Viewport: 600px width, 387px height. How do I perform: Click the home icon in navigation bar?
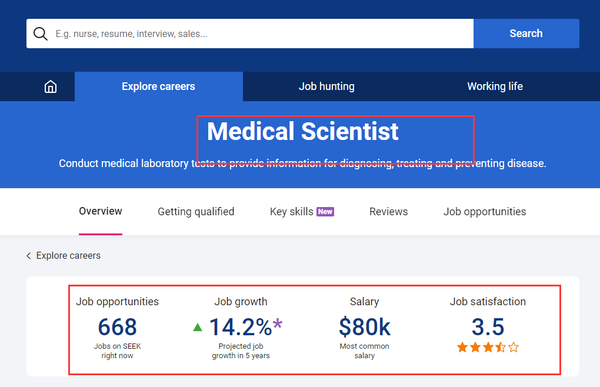pyautogui.click(x=51, y=87)
